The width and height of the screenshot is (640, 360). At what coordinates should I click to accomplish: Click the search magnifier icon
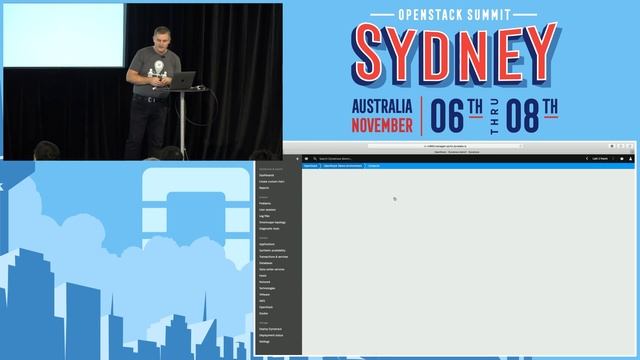click(x=315, y=159)
